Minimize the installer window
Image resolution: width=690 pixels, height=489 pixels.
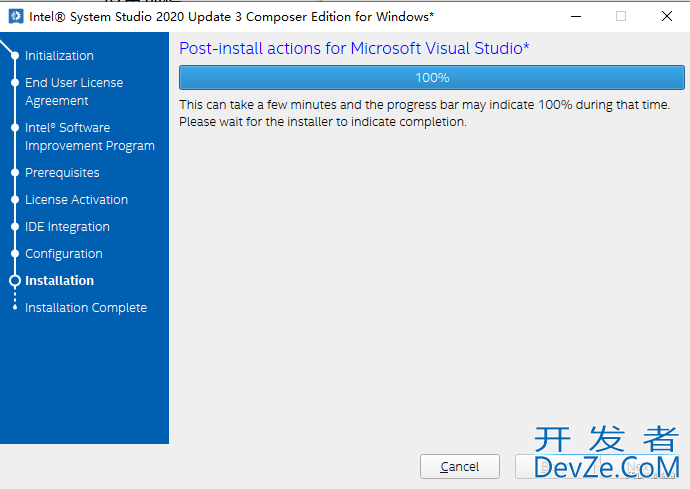point(576,17)
